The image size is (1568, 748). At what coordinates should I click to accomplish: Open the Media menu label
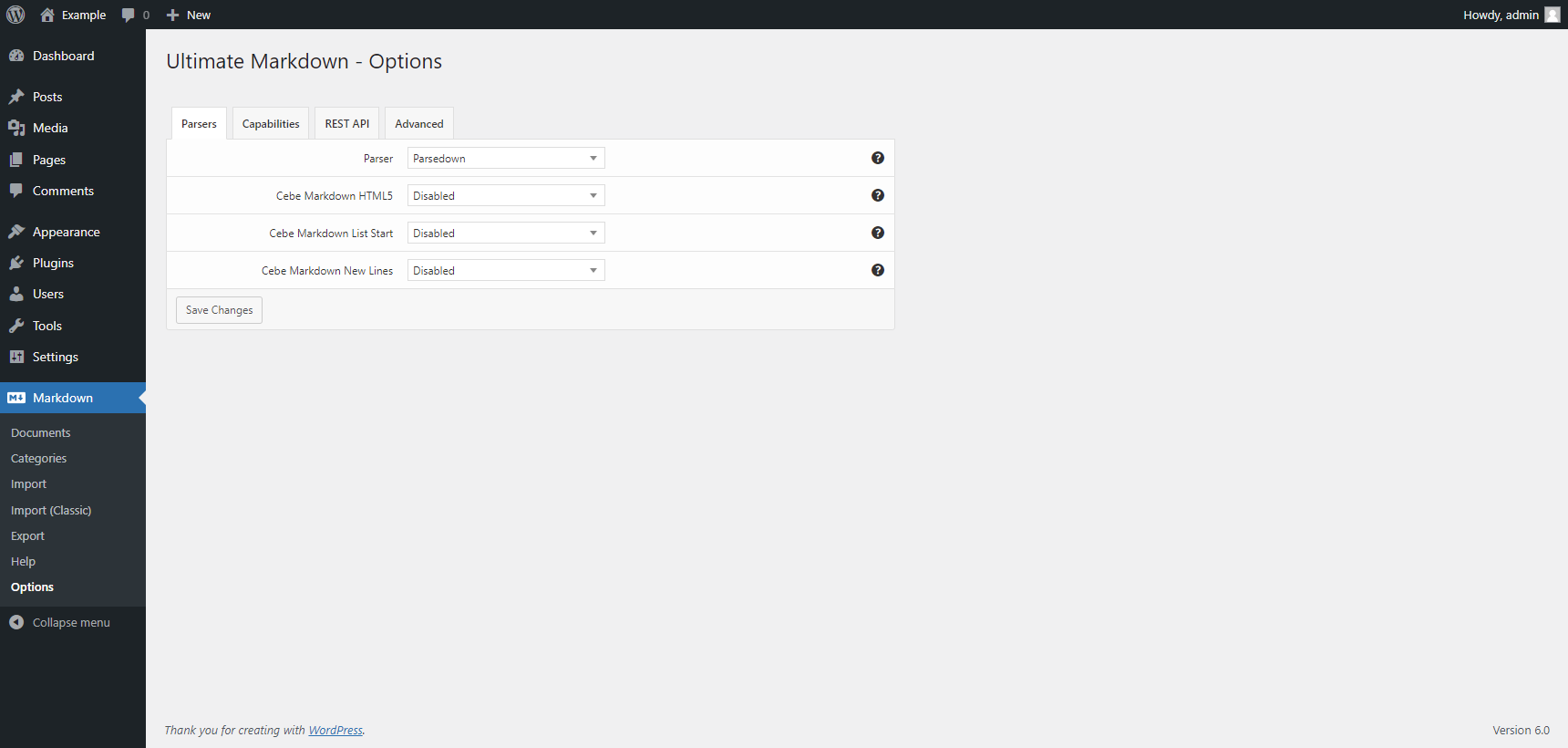click(x=50, y=128)
